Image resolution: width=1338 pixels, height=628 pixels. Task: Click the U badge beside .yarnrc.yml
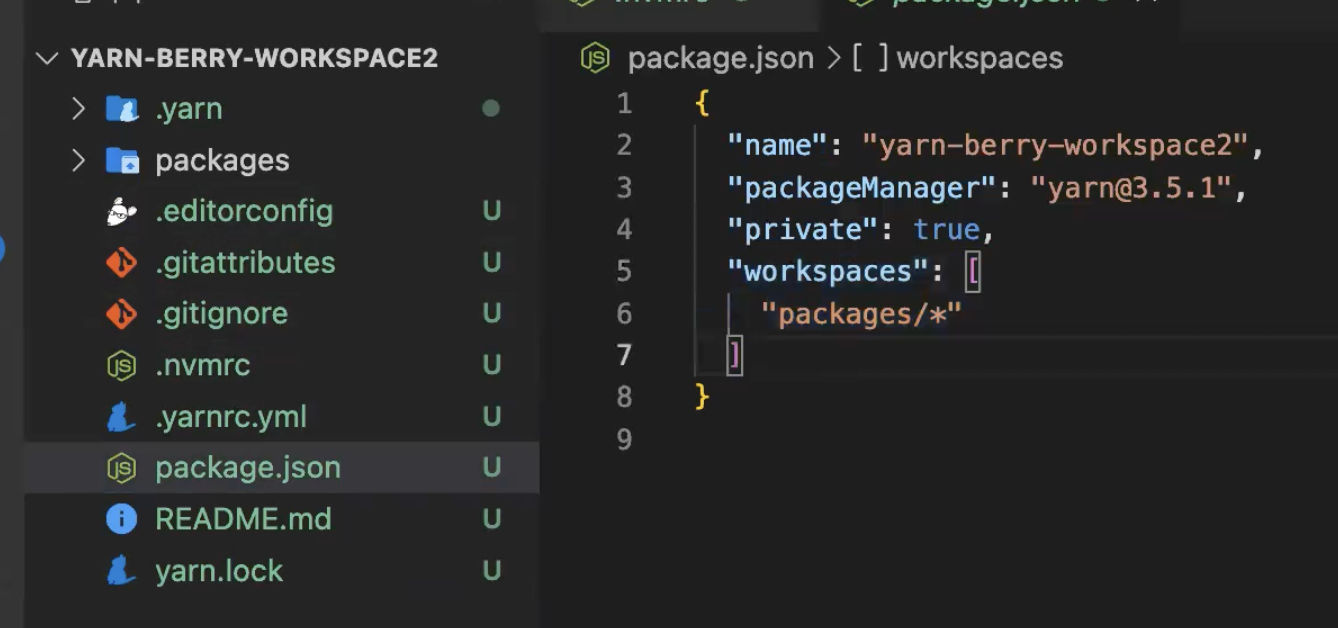pos(491,417)
